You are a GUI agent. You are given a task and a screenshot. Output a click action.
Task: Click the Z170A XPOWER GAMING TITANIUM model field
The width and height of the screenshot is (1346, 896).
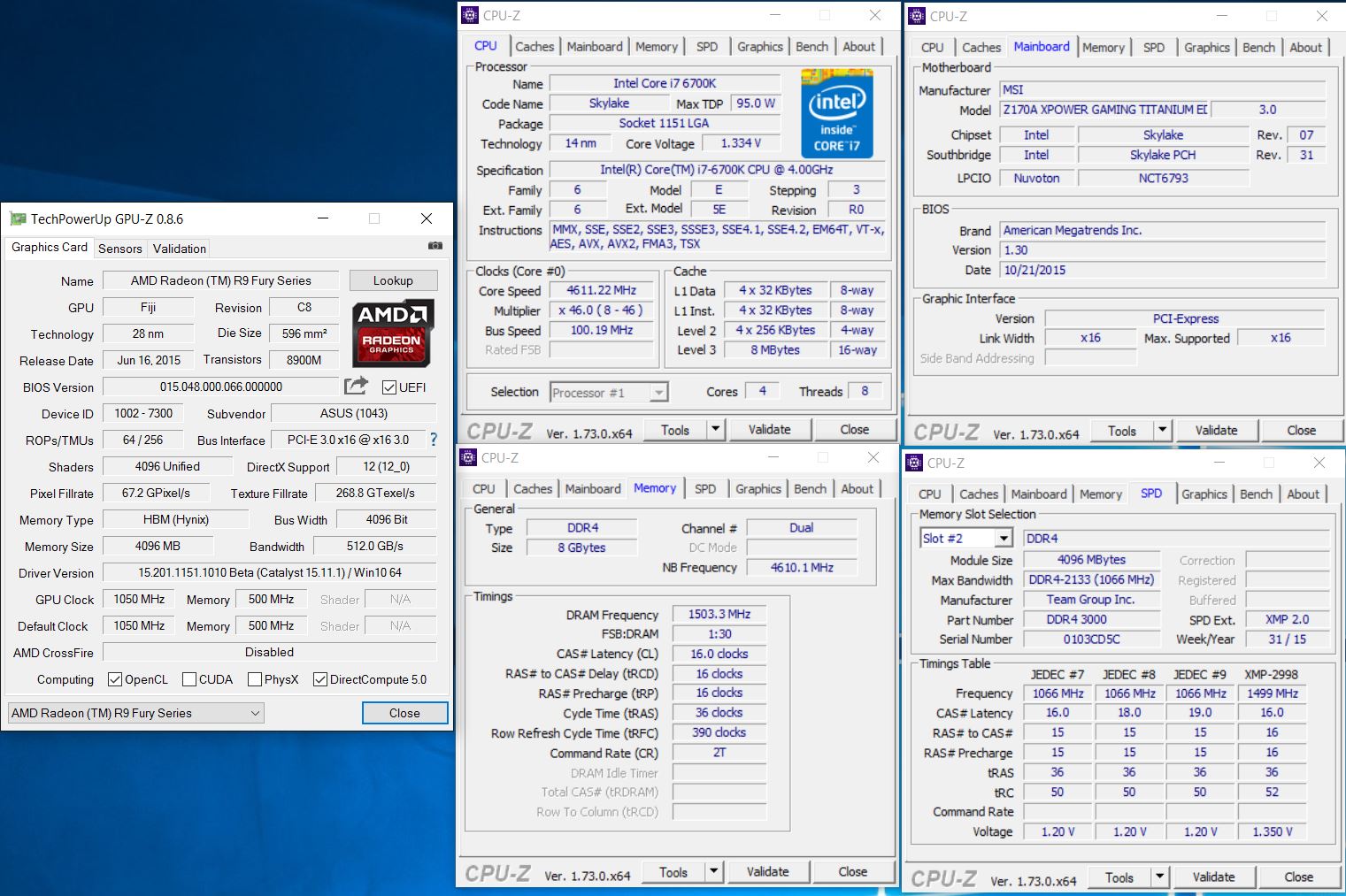[1104, 110]
